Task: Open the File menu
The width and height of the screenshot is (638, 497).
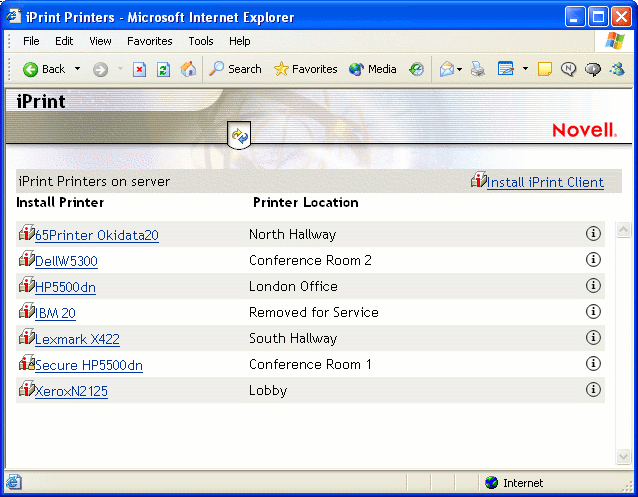Action: (31, 41)
